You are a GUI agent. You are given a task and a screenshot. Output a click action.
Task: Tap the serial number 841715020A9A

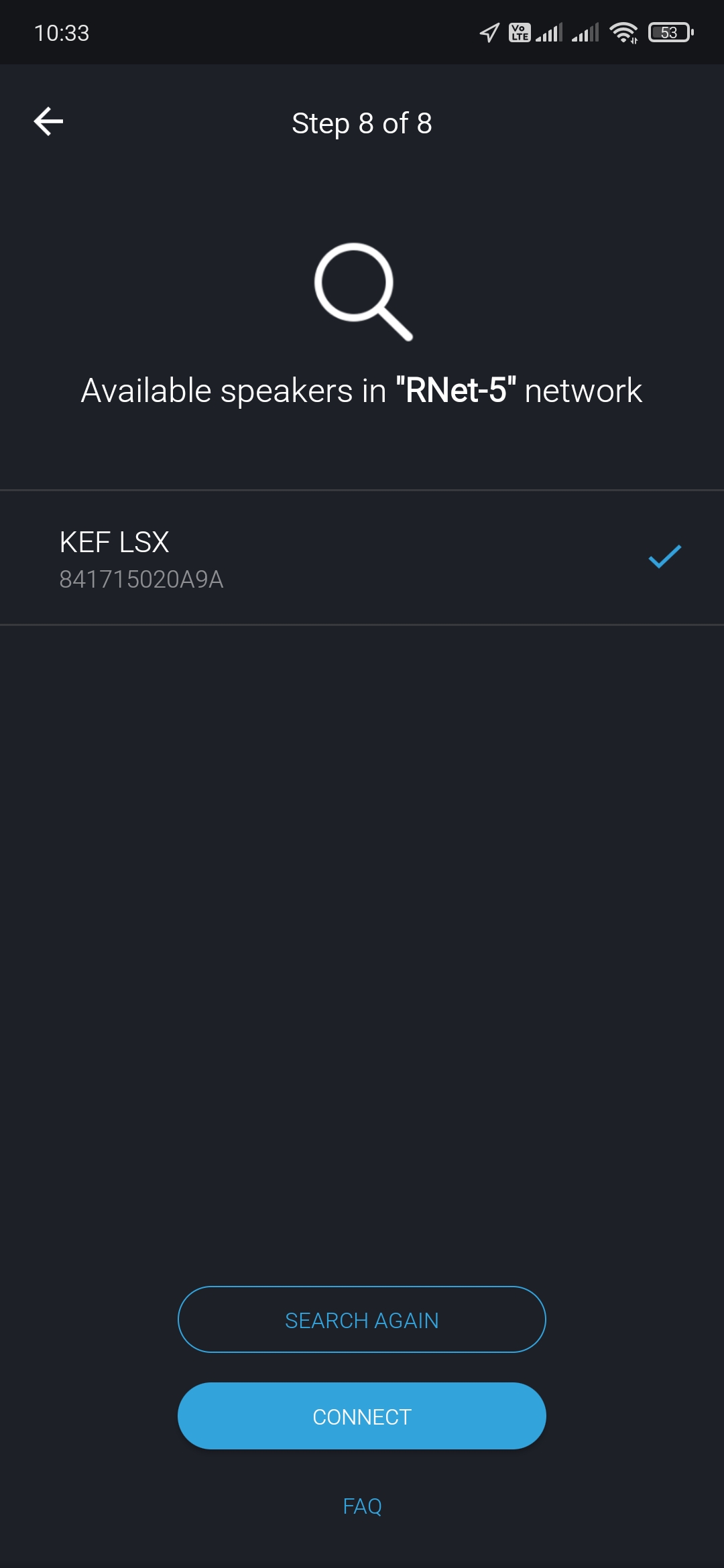[141, 580]
